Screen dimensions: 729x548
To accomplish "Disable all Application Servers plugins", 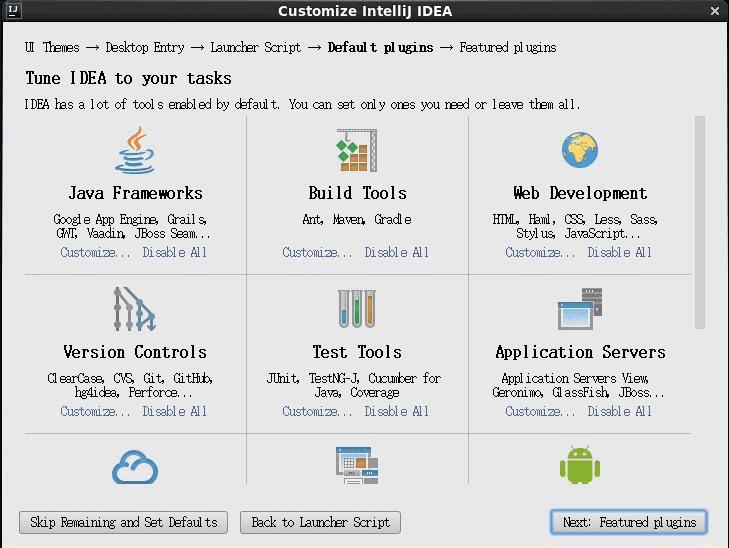I will coord(620,412).
